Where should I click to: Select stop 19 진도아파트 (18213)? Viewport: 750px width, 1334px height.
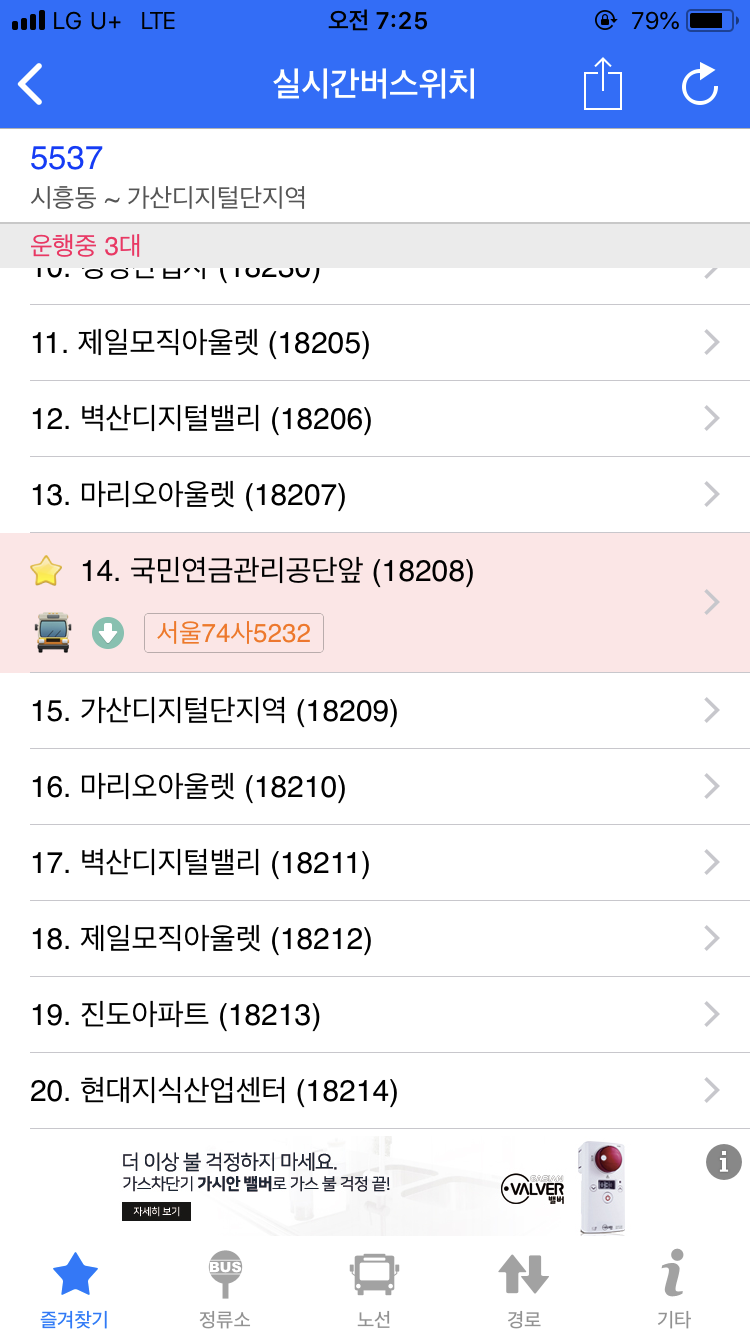click(176, 1015)
